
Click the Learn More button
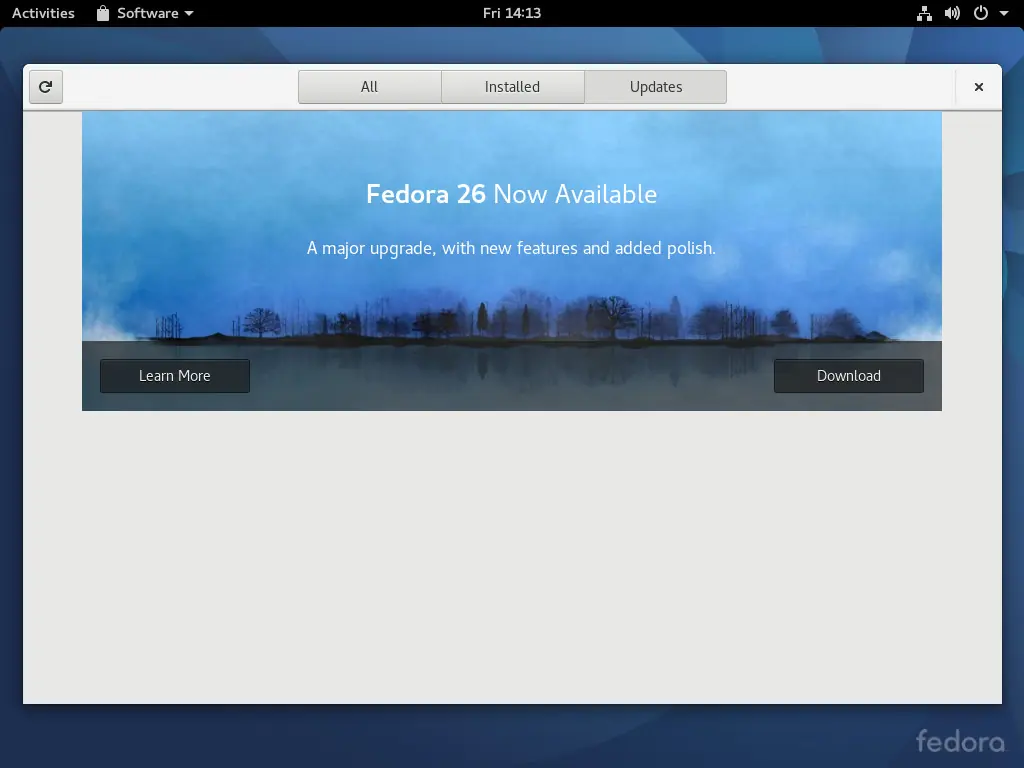174,376
